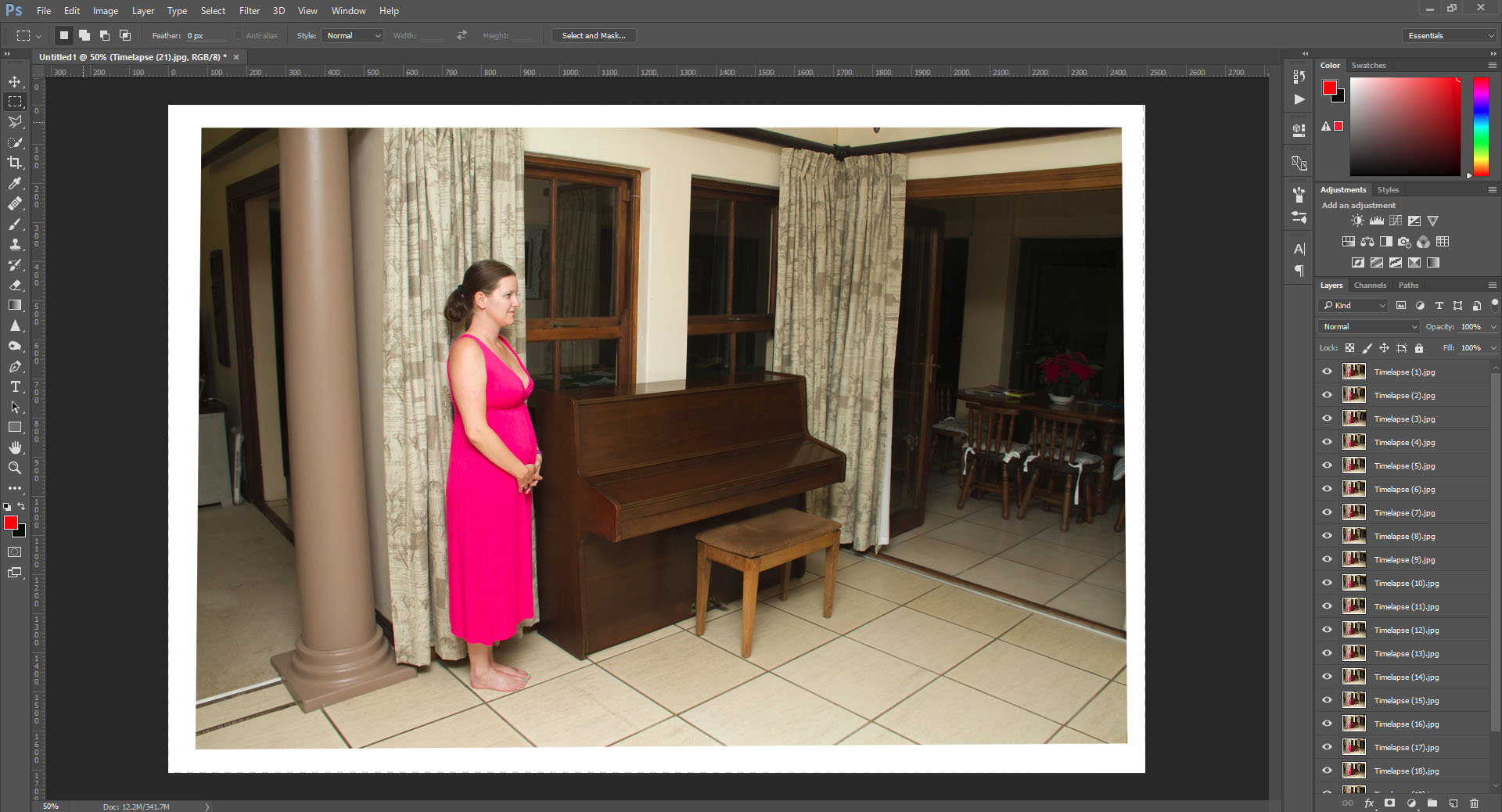Open the File menu
Viewport: 1502px width, 812px height.
[44, 11]
